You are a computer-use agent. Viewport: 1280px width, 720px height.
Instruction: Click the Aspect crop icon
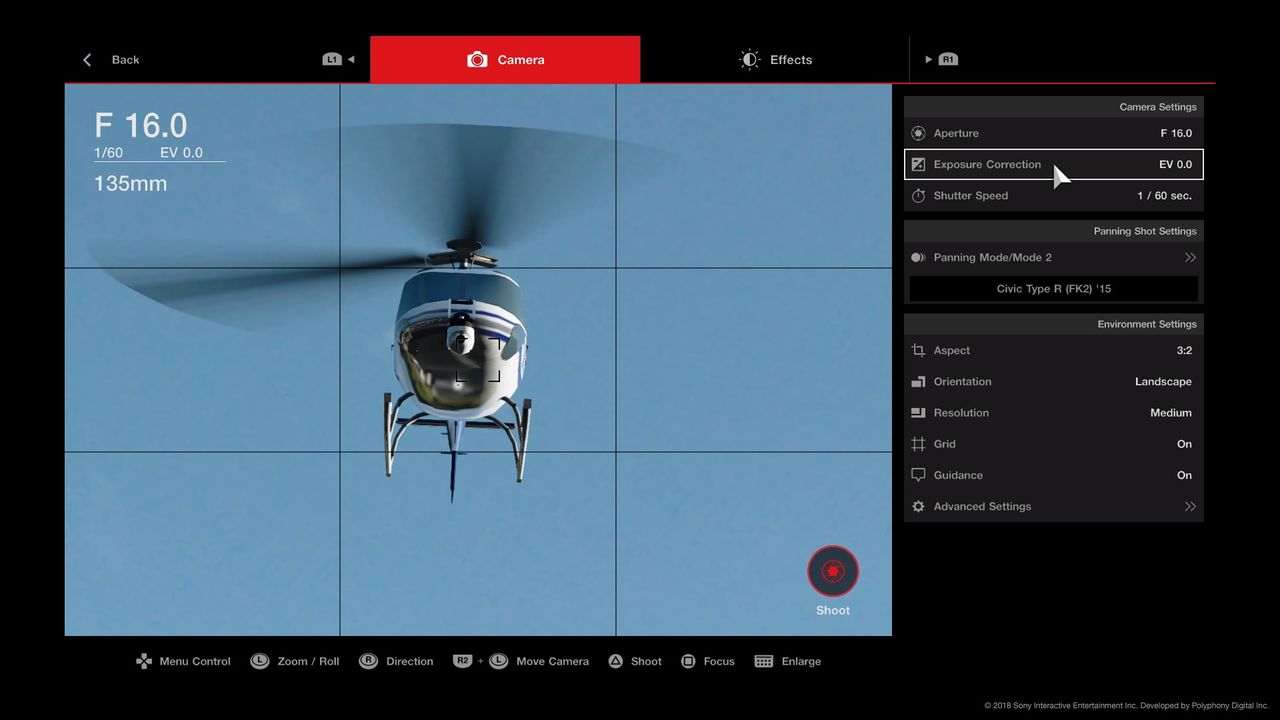[918, 351]
